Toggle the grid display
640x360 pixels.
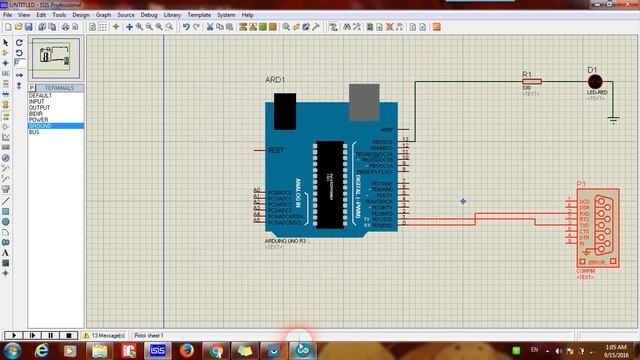click(x=103, y=27)
